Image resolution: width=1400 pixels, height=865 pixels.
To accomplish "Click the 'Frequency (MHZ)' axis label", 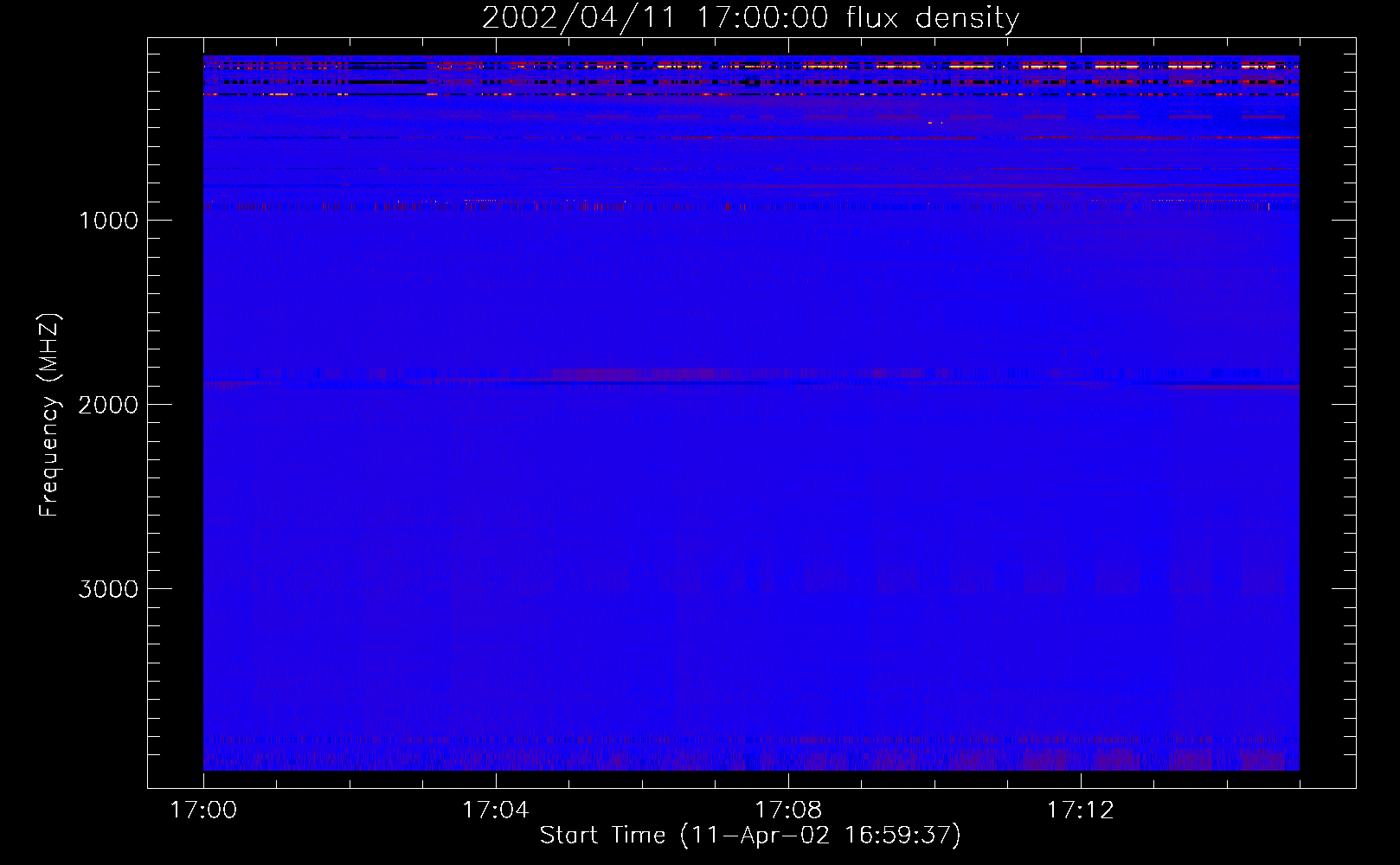I will (x=49, y=414).
